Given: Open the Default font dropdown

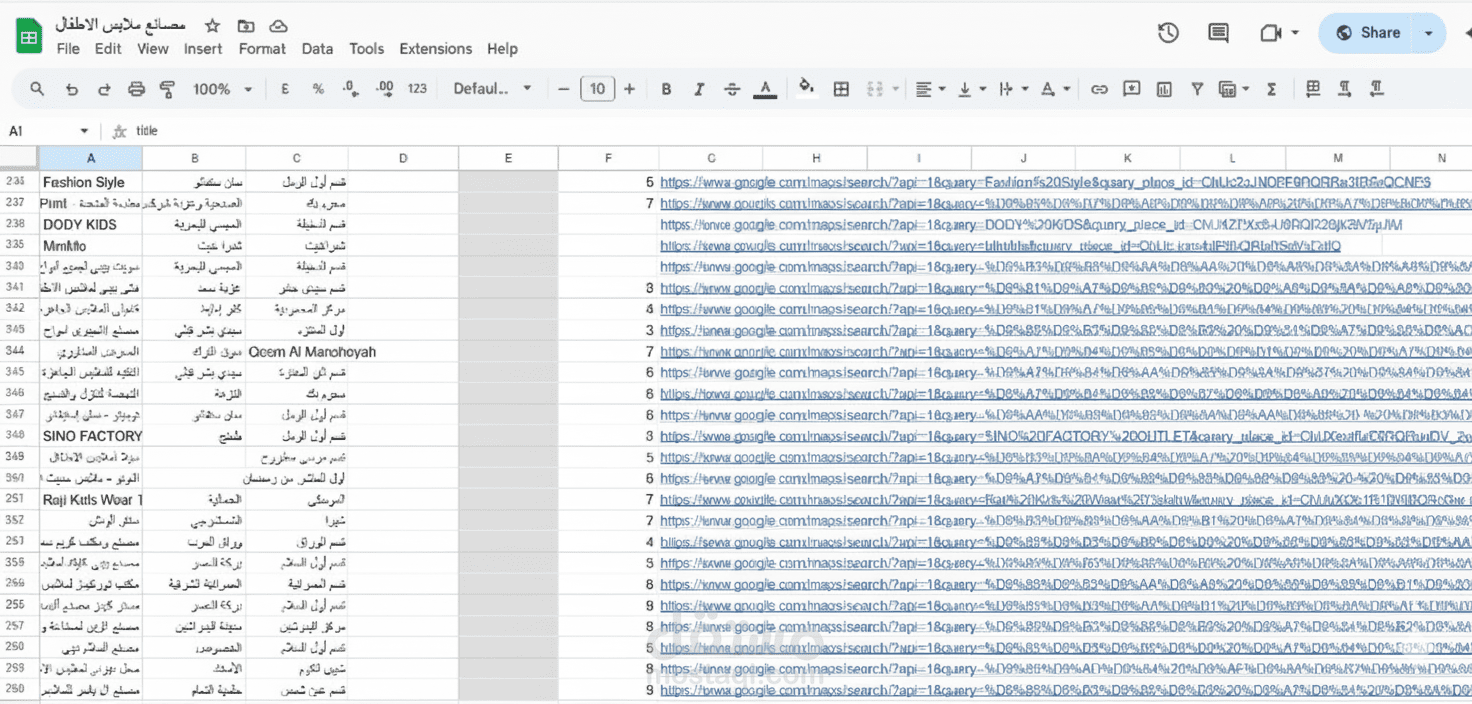Looking at the screenshot, I should point(492,89).
